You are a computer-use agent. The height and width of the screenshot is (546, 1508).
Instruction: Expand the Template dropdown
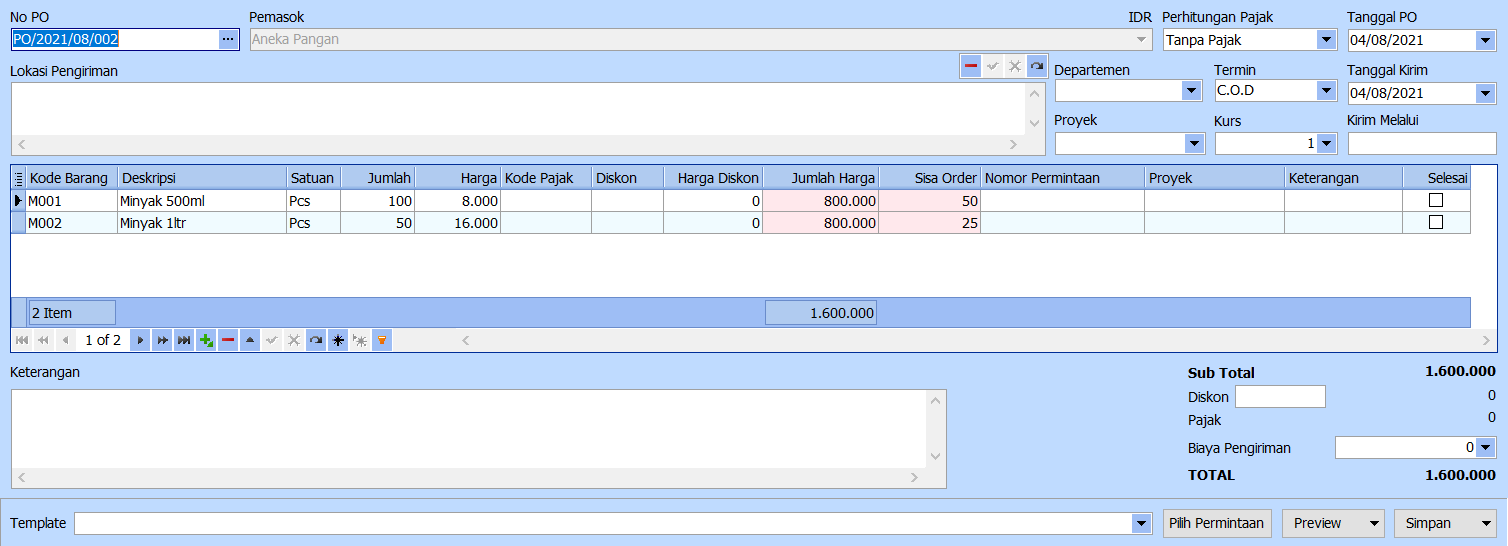pyautogui.click(x=1141, y=524)
